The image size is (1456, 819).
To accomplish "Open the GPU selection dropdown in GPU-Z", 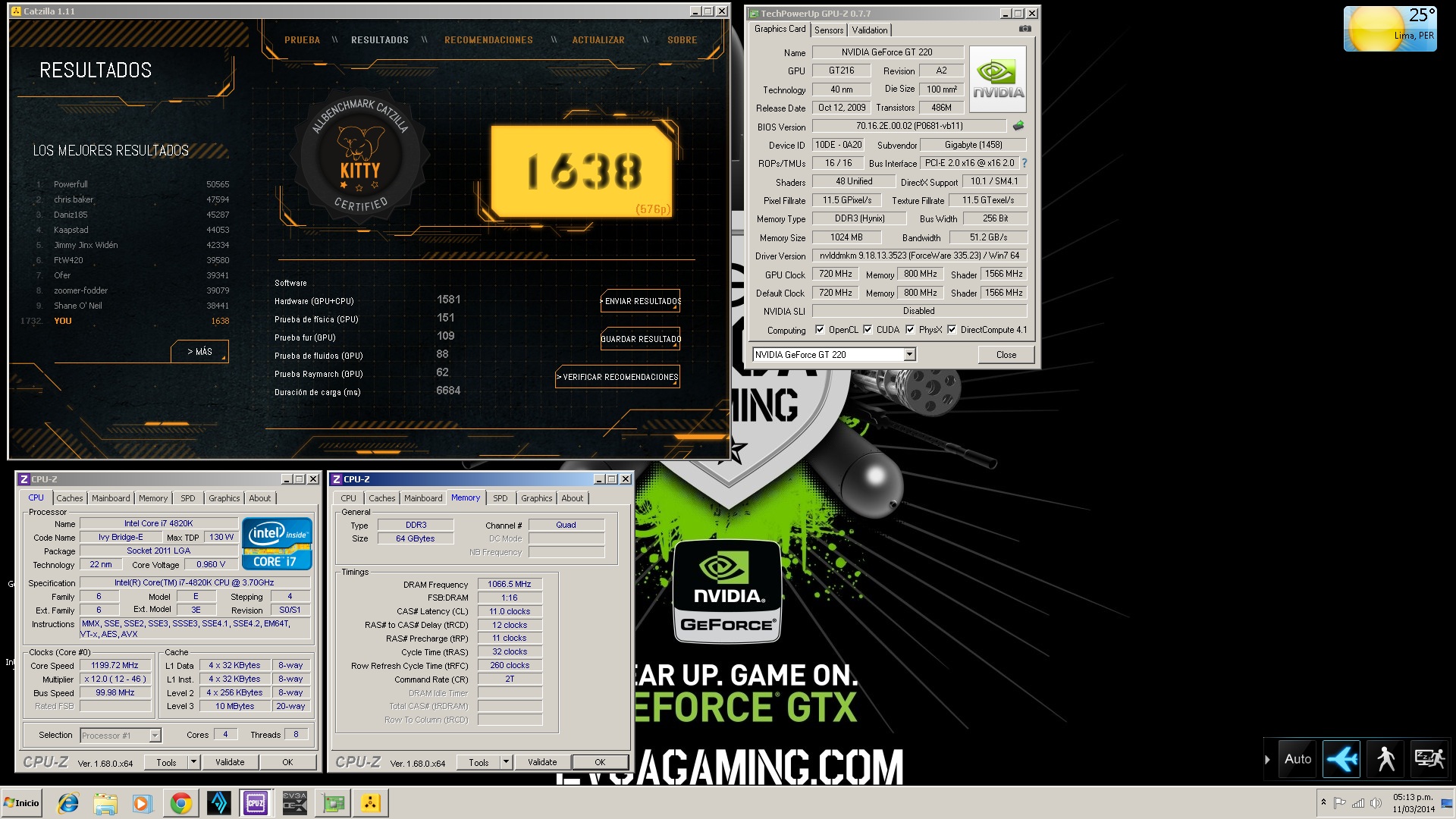I will click(x=909, y=354).
